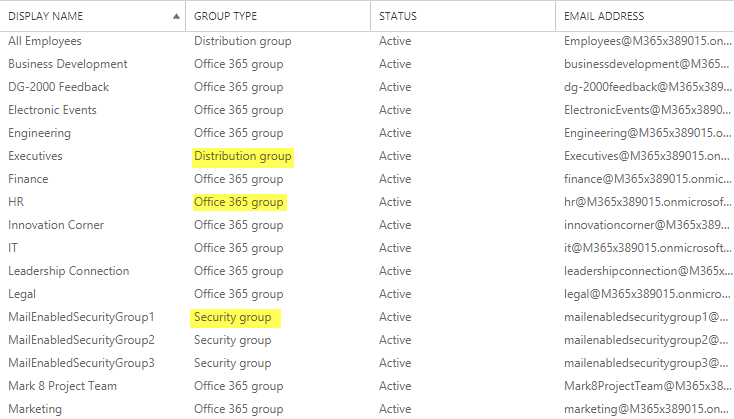Click Distribution group type for Executives
Viewport: 734px width, 419px height.
click(x=242, y=156)
